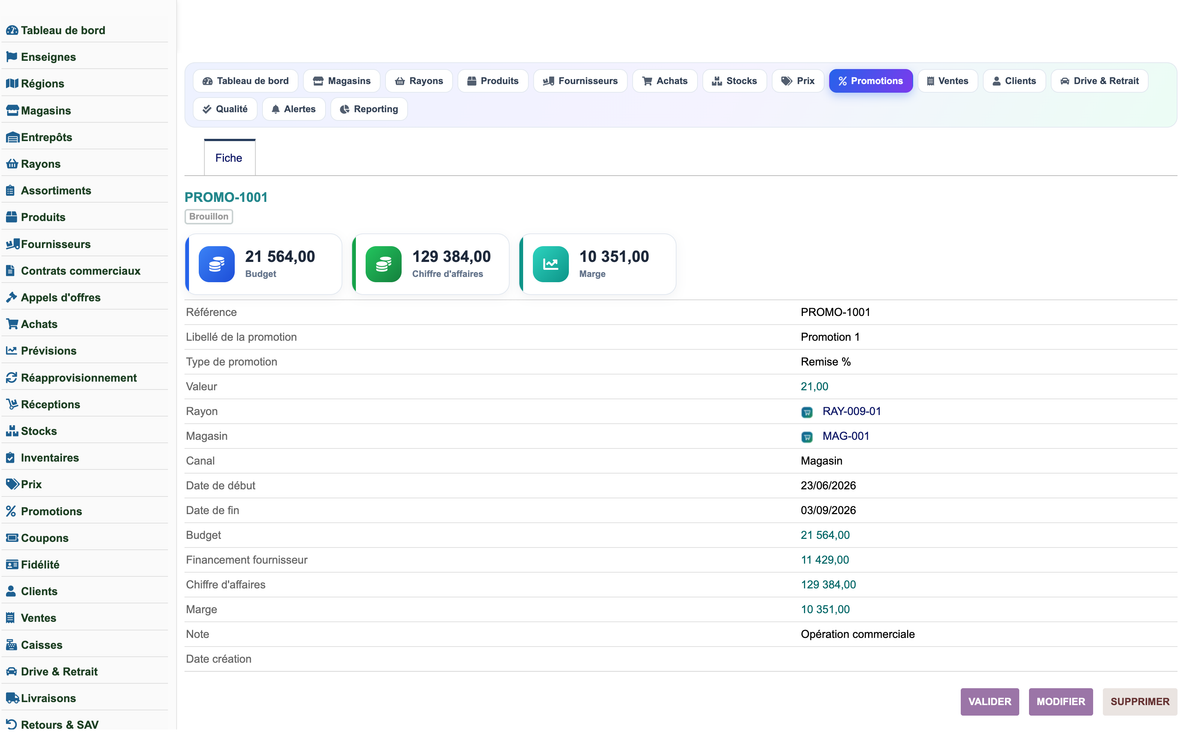Click the Tableau de bord sidebar icon

(12, 31)
